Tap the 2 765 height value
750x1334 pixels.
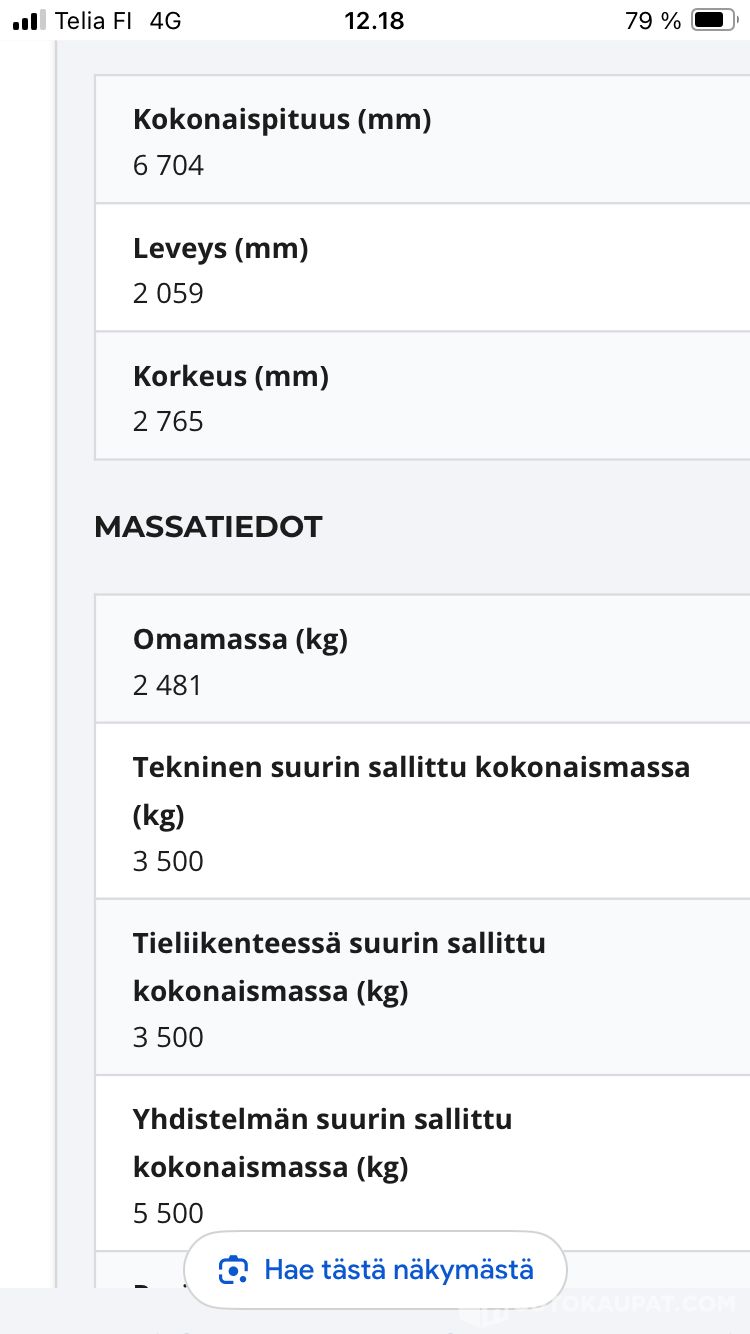pos(168,421)
